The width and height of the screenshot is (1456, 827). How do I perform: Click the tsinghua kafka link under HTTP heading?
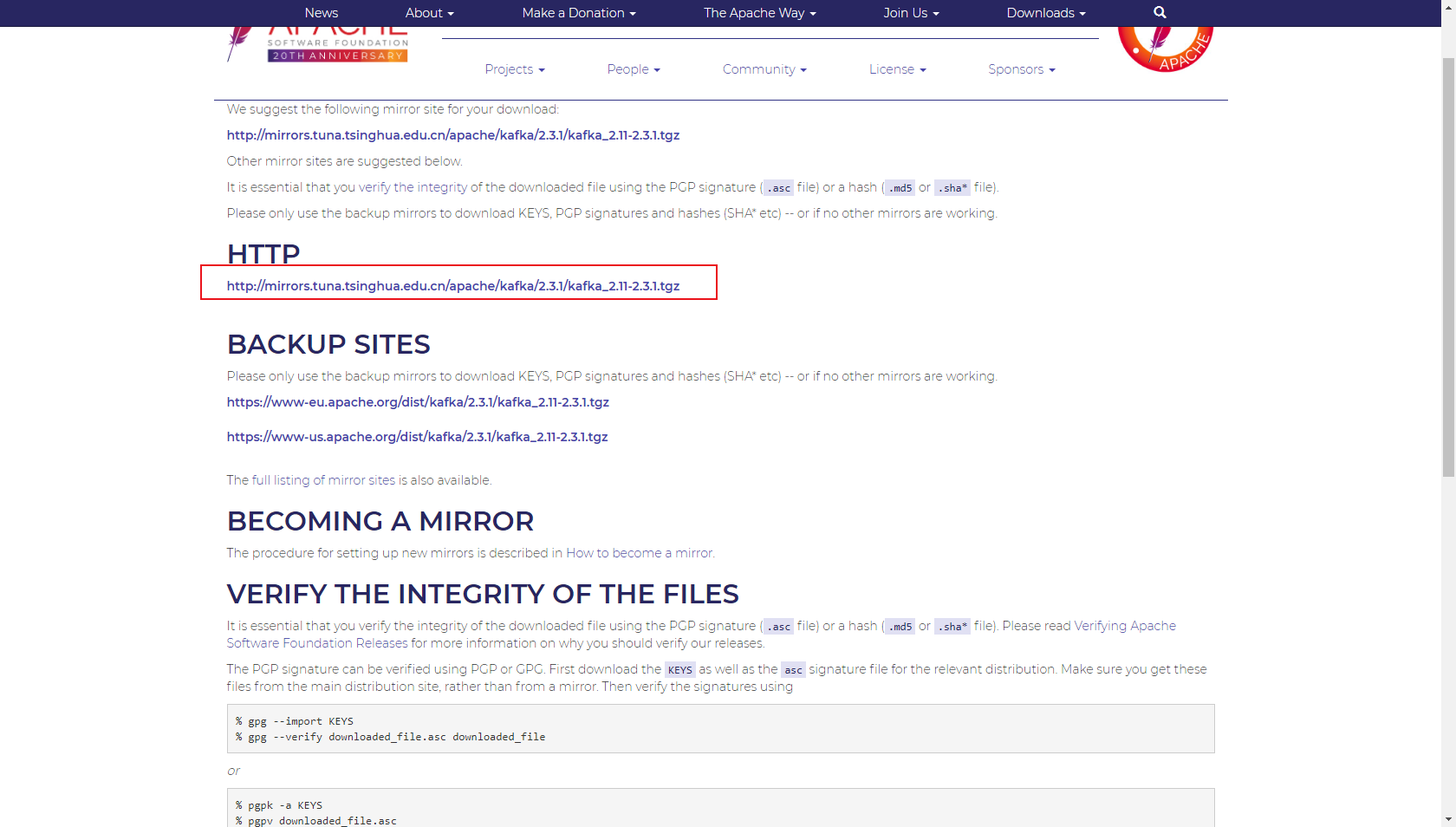click(453, 286)
